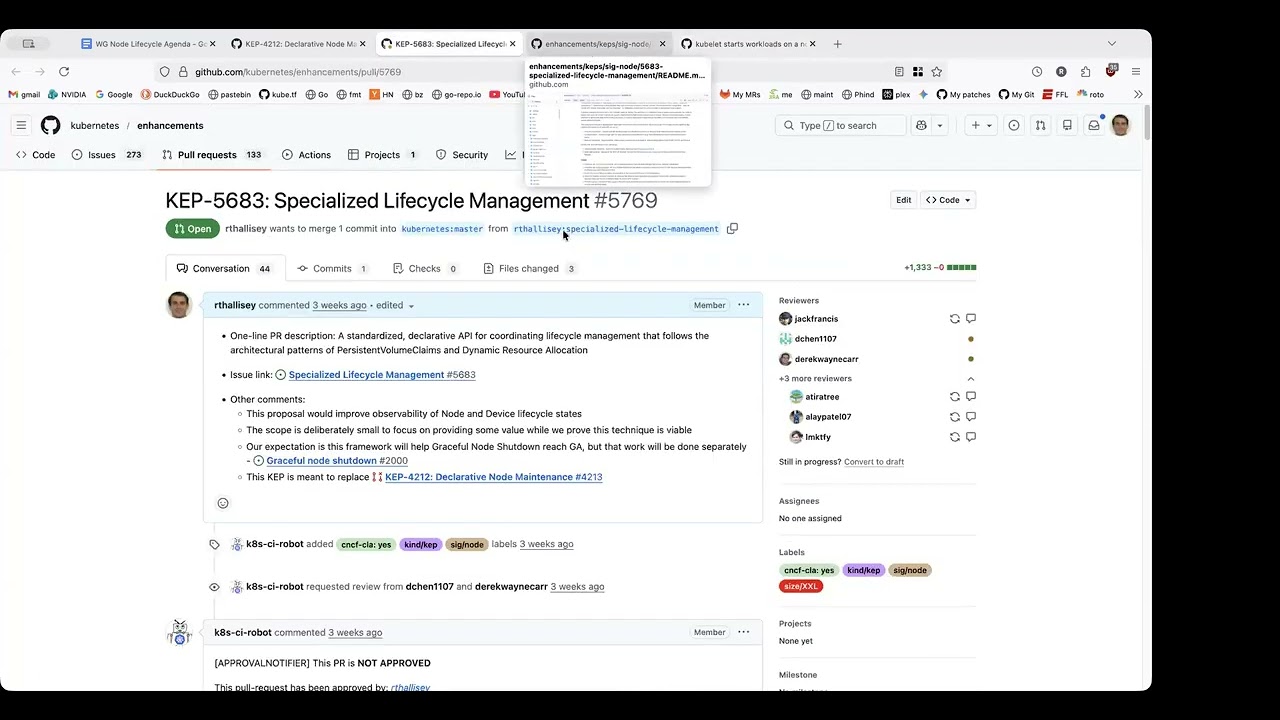This screenshot has width=1280, height=720.
Task: Re-request review from atiratree
Action: coord(954,397)
